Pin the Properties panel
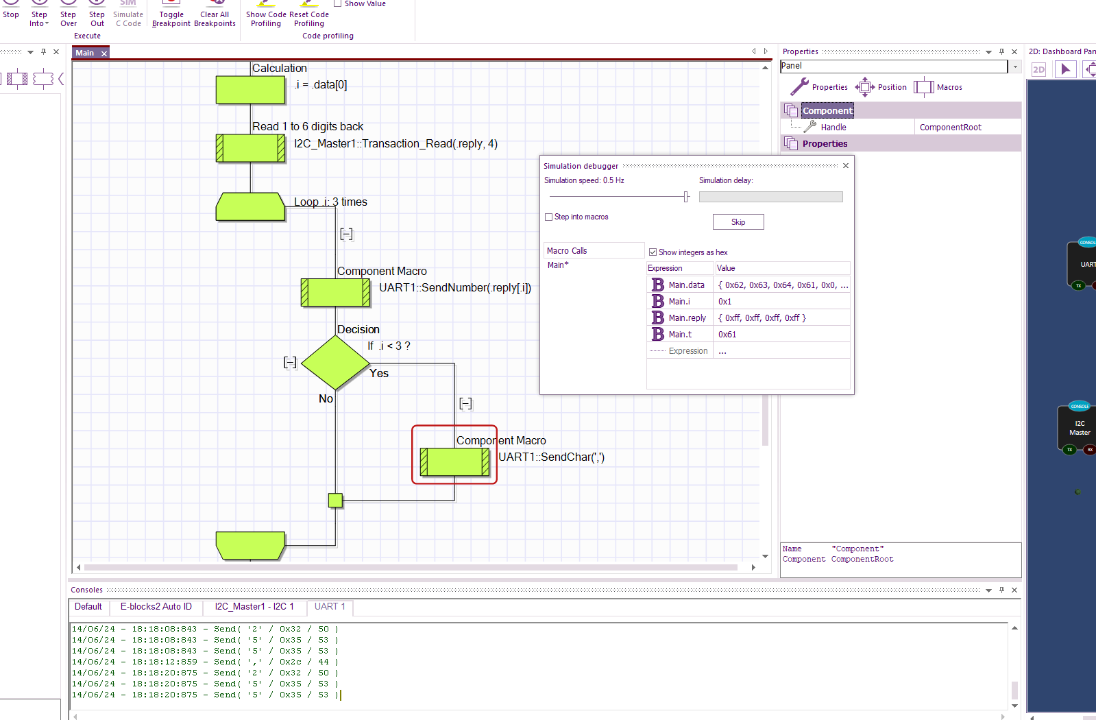Screen dimensions: 1096x720 1002,52
